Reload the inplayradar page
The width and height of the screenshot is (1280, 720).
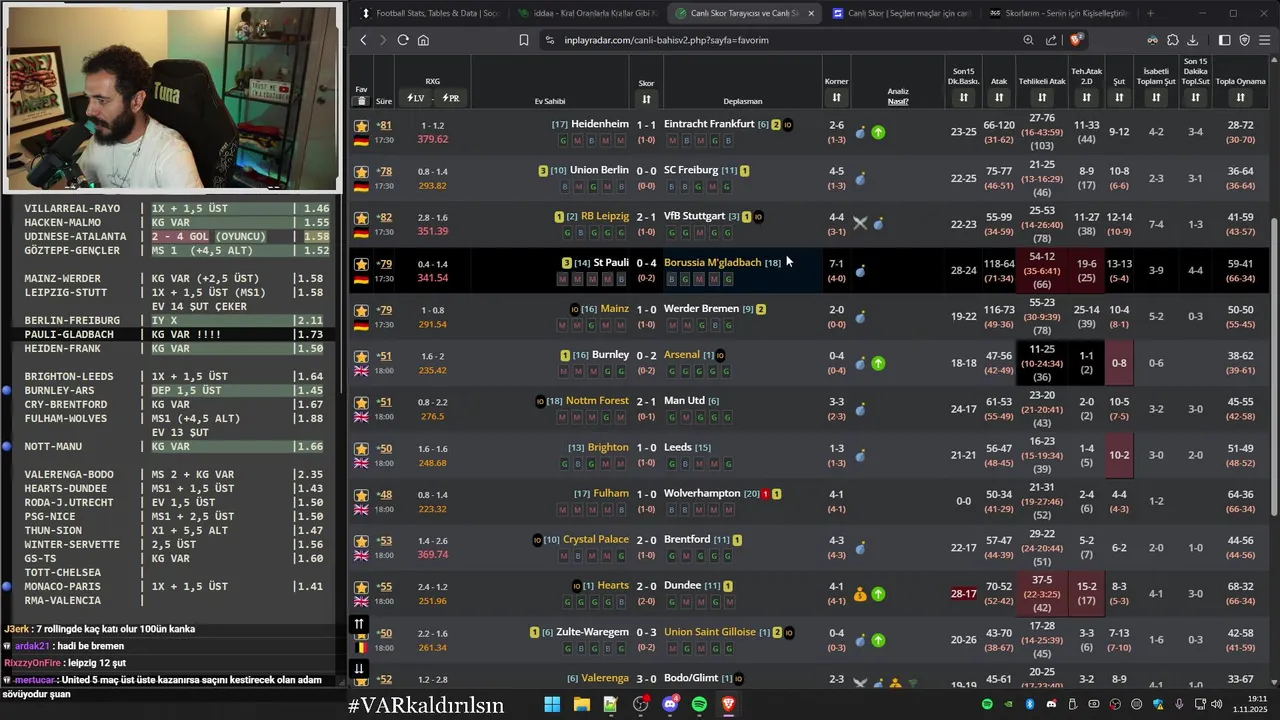[x=403, y=40]
